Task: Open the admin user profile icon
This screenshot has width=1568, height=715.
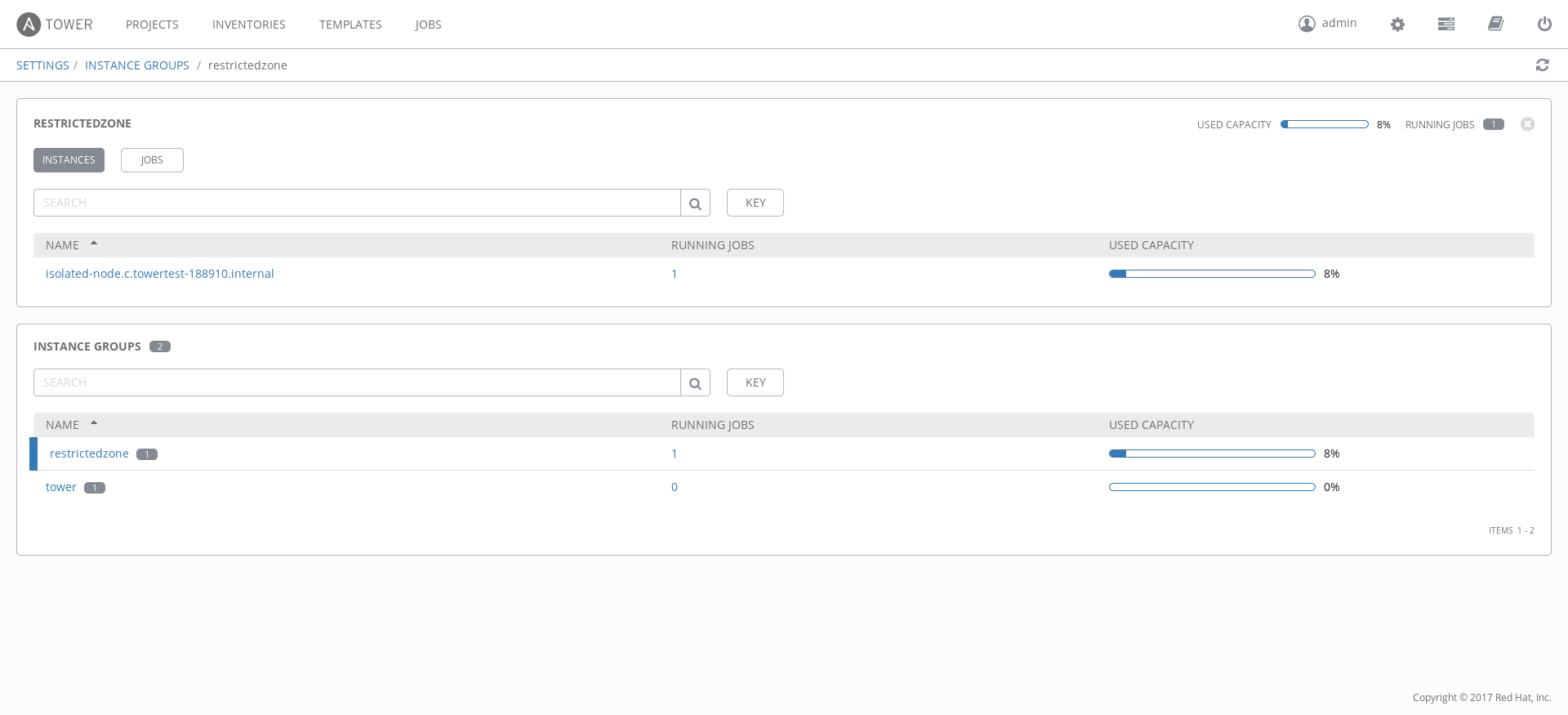Action: pyautogui.click(x=1307, y=24)
